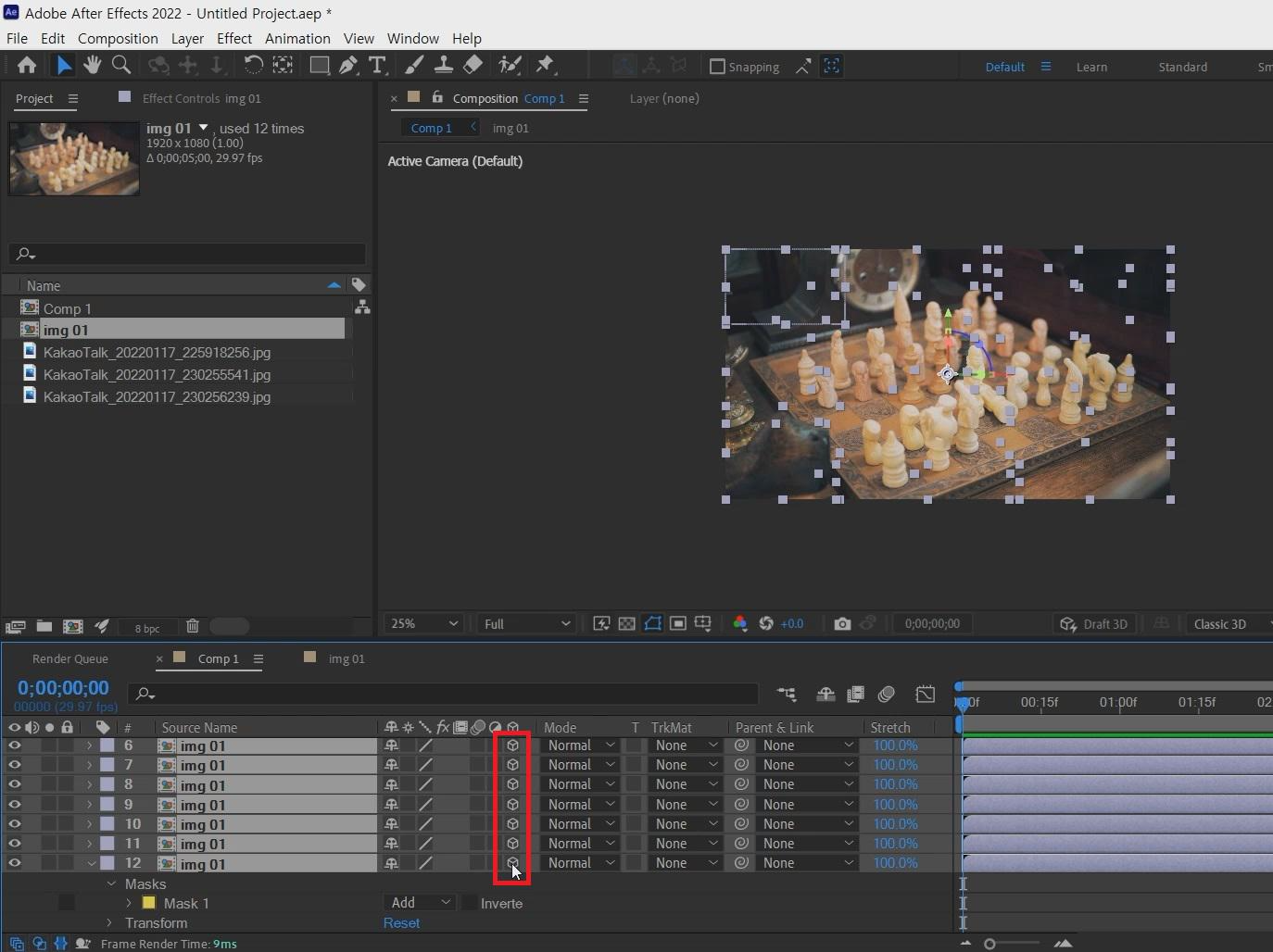Open the File menu
Screen dimensions: 1273x952
pos(17,38)
